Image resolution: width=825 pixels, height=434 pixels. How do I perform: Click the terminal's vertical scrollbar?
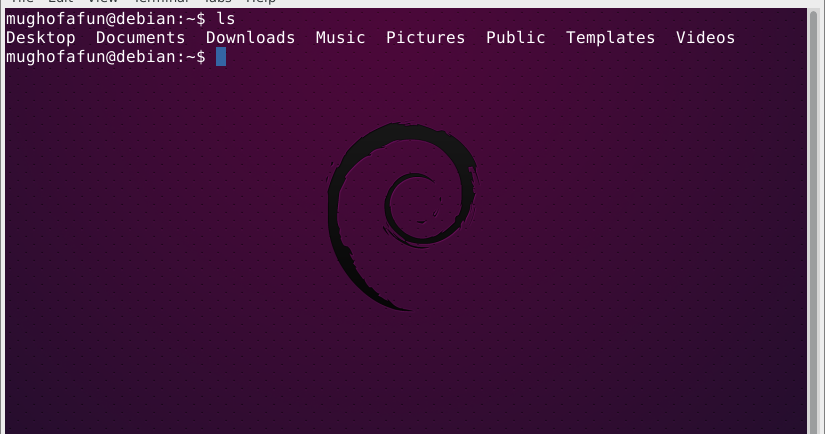pos(814,221)
